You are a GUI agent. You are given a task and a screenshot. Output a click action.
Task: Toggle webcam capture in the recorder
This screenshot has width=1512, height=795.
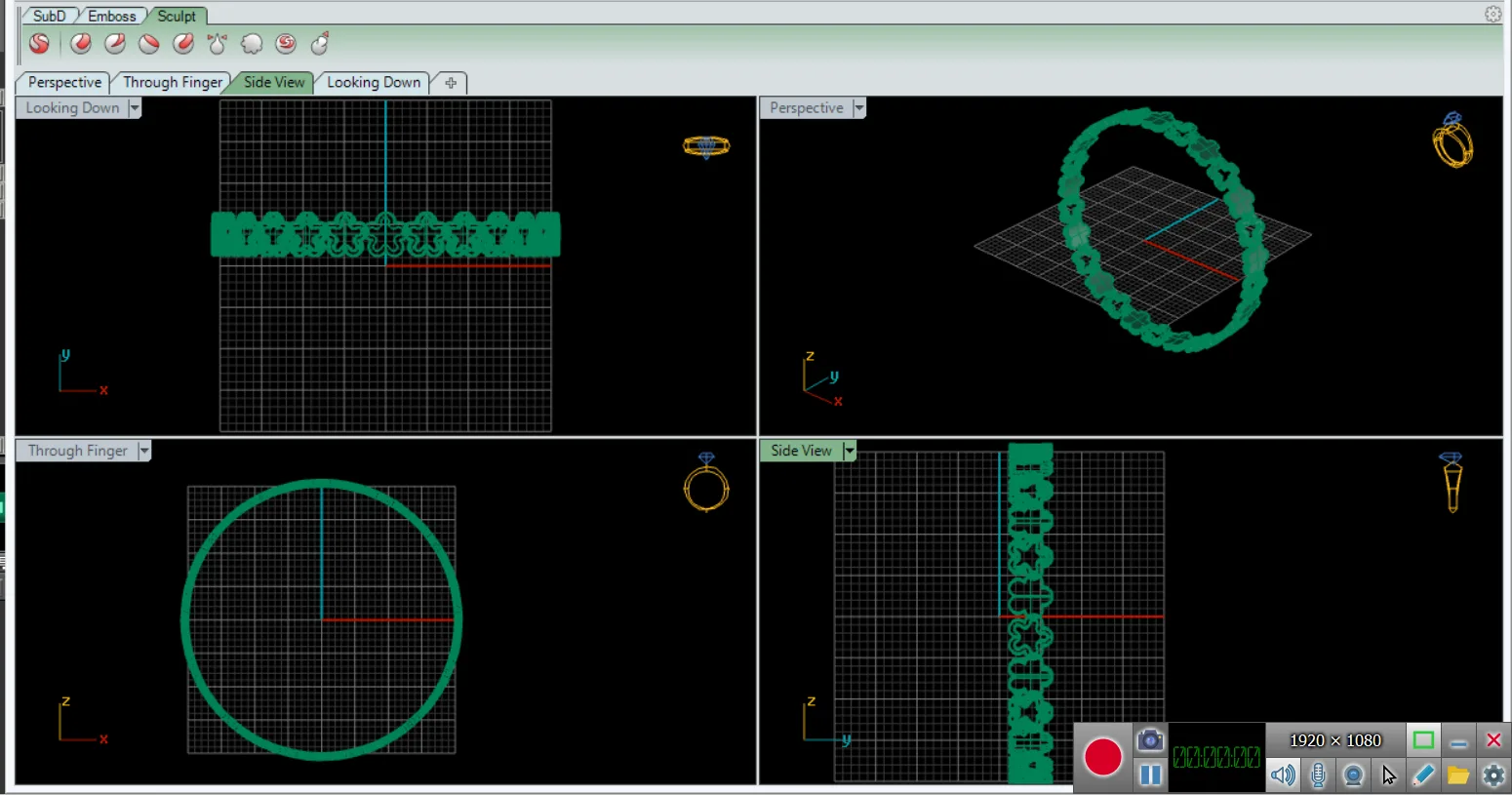click(x=1353, y=775)
